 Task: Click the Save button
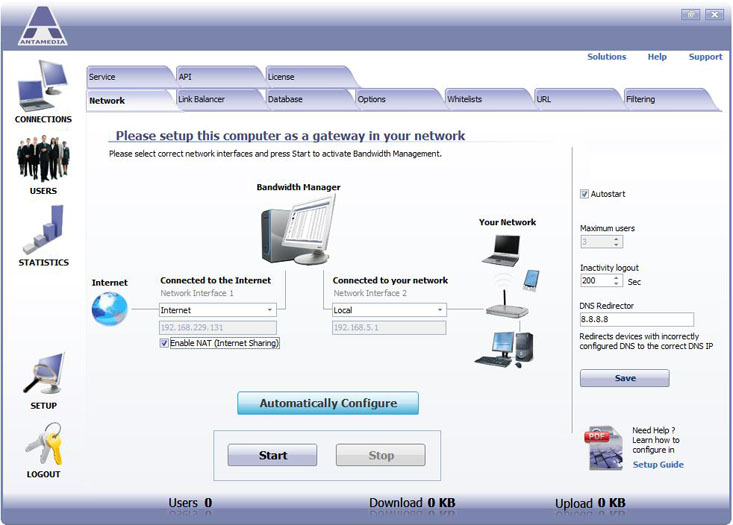click(625, 378)
